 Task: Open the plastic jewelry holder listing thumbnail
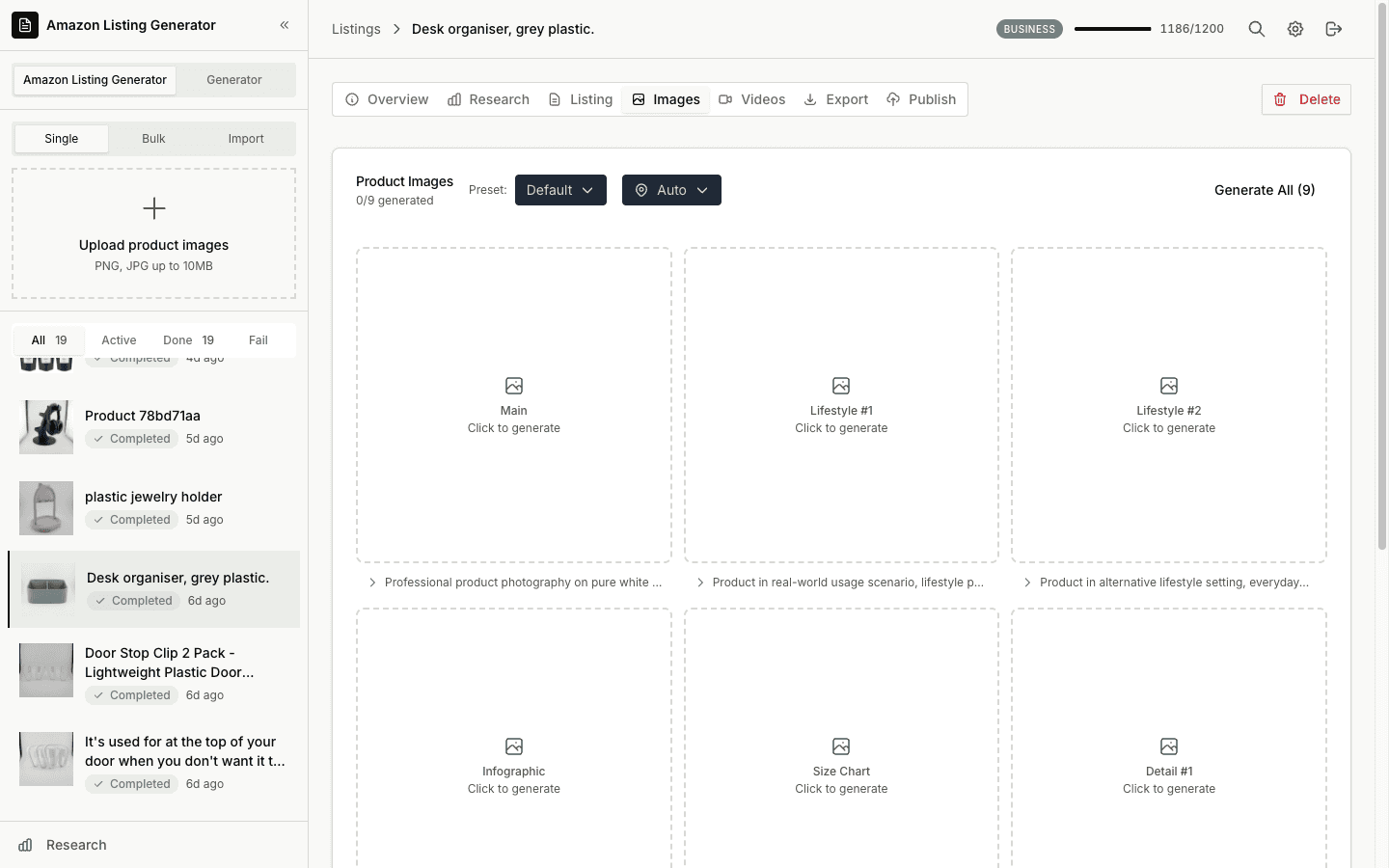45,508
